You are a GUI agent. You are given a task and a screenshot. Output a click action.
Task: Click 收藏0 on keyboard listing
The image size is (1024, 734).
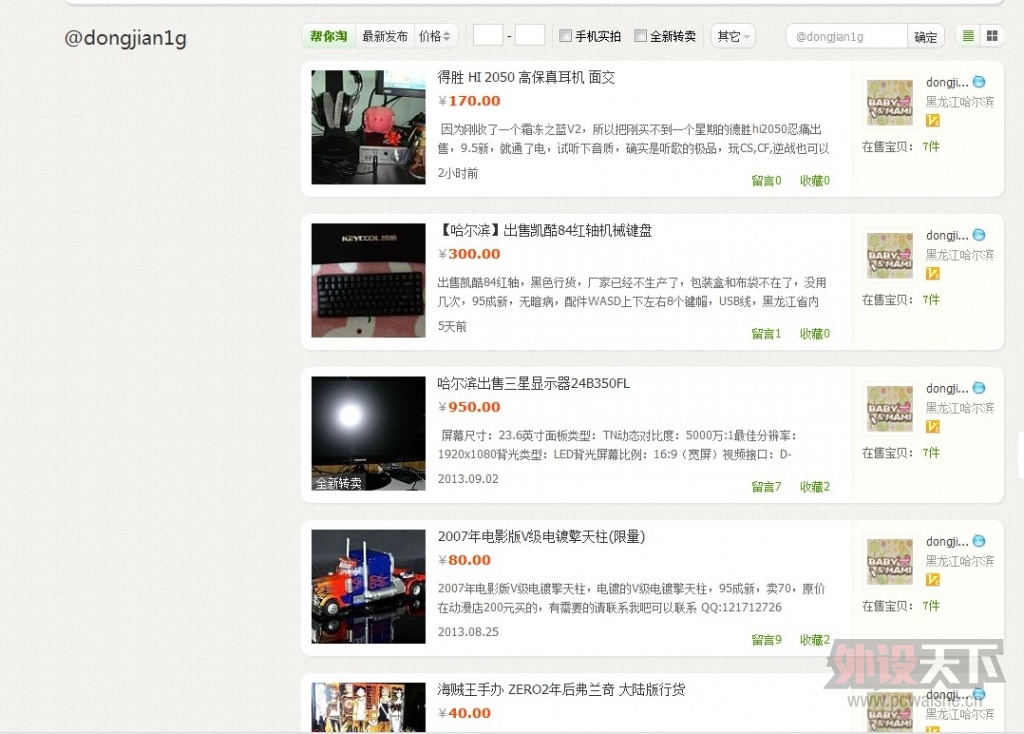coord(814,334)
